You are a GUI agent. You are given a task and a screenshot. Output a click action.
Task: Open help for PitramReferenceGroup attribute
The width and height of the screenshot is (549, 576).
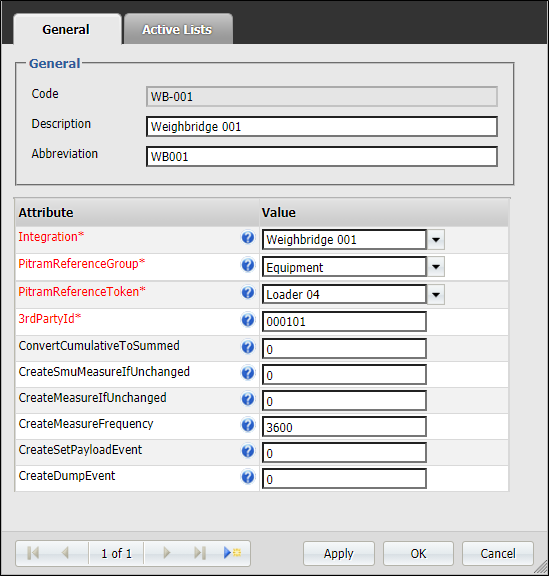(248, 265)
